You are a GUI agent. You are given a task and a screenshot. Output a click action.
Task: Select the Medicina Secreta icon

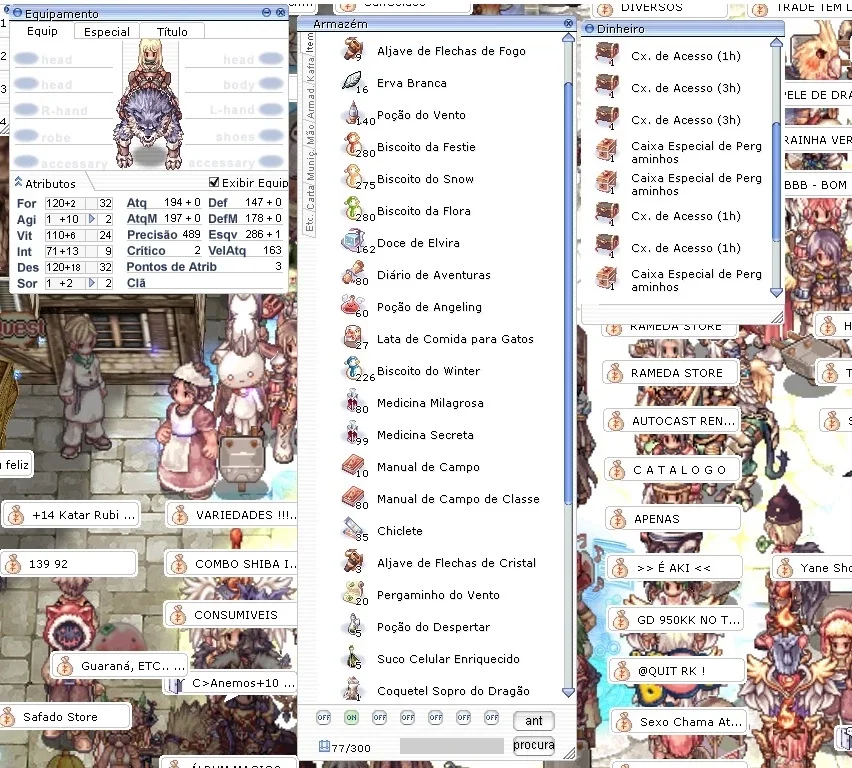353,433
